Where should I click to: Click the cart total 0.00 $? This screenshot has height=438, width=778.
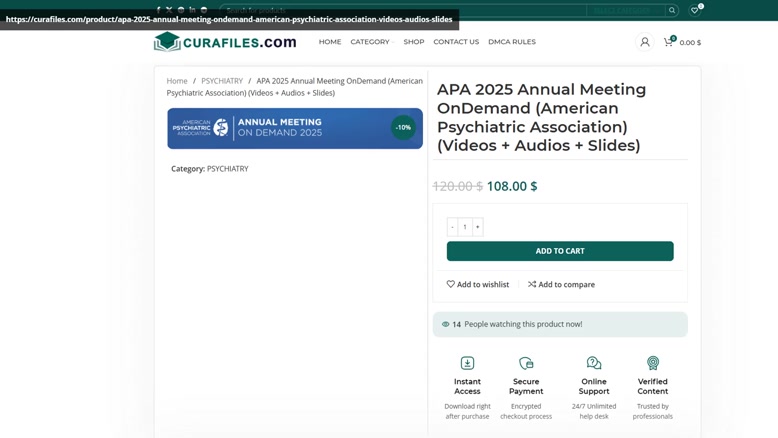[690, 43]
